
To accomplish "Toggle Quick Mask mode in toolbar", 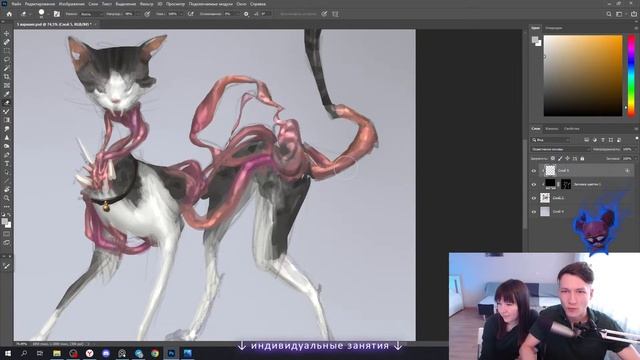I will 7,234.
